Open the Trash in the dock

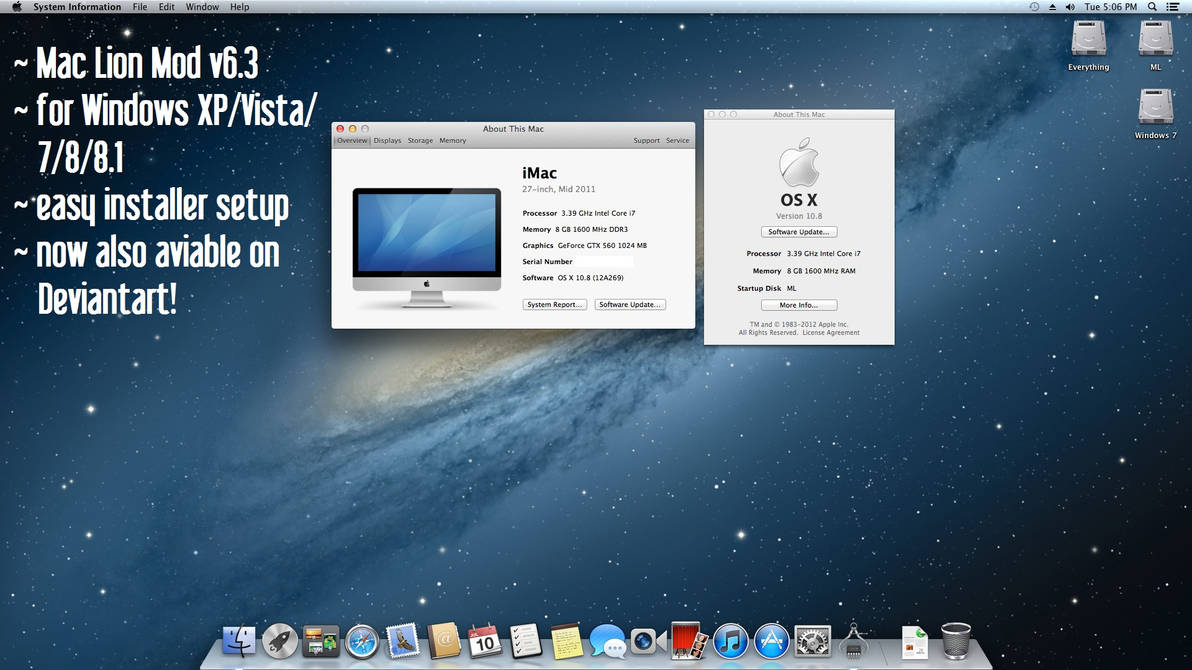pos(956,641)
